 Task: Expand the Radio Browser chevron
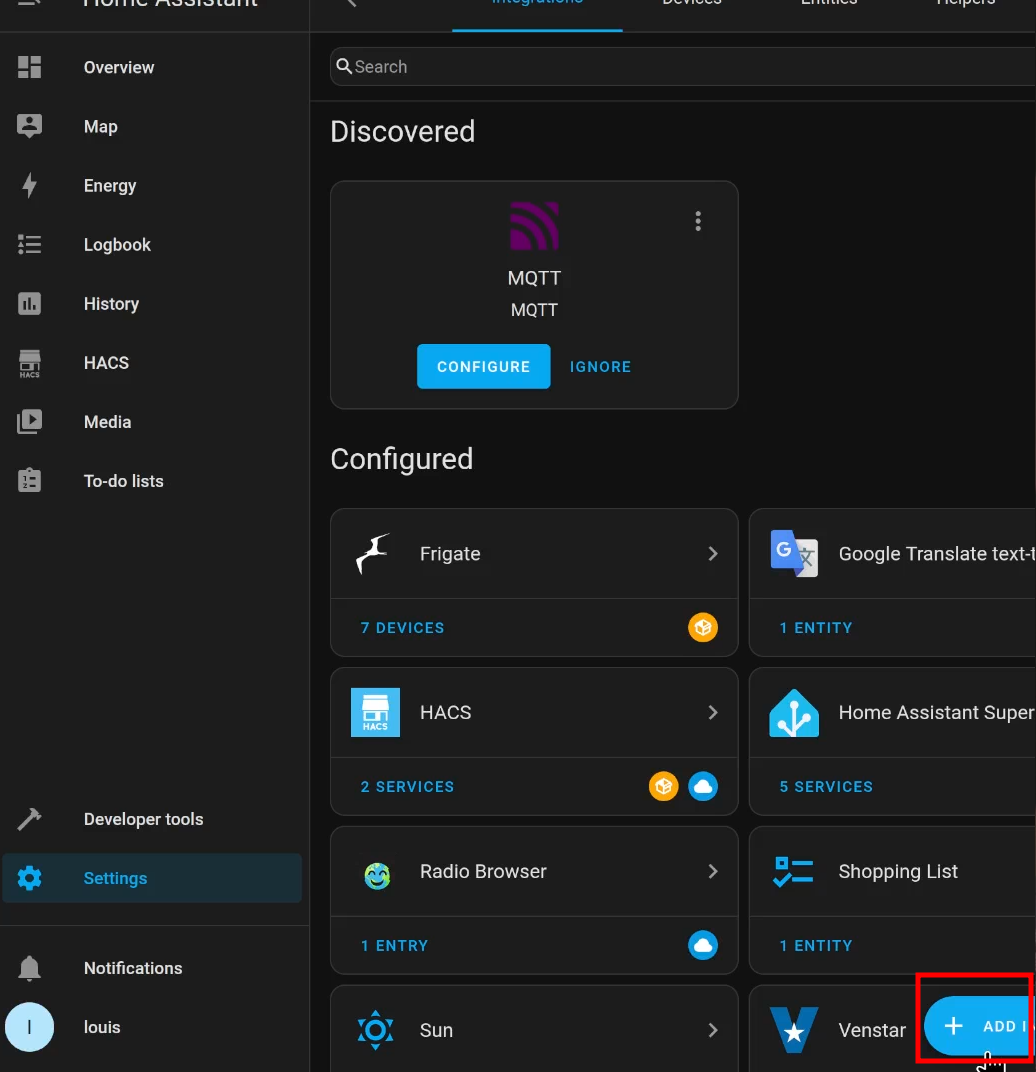point(713,871)
